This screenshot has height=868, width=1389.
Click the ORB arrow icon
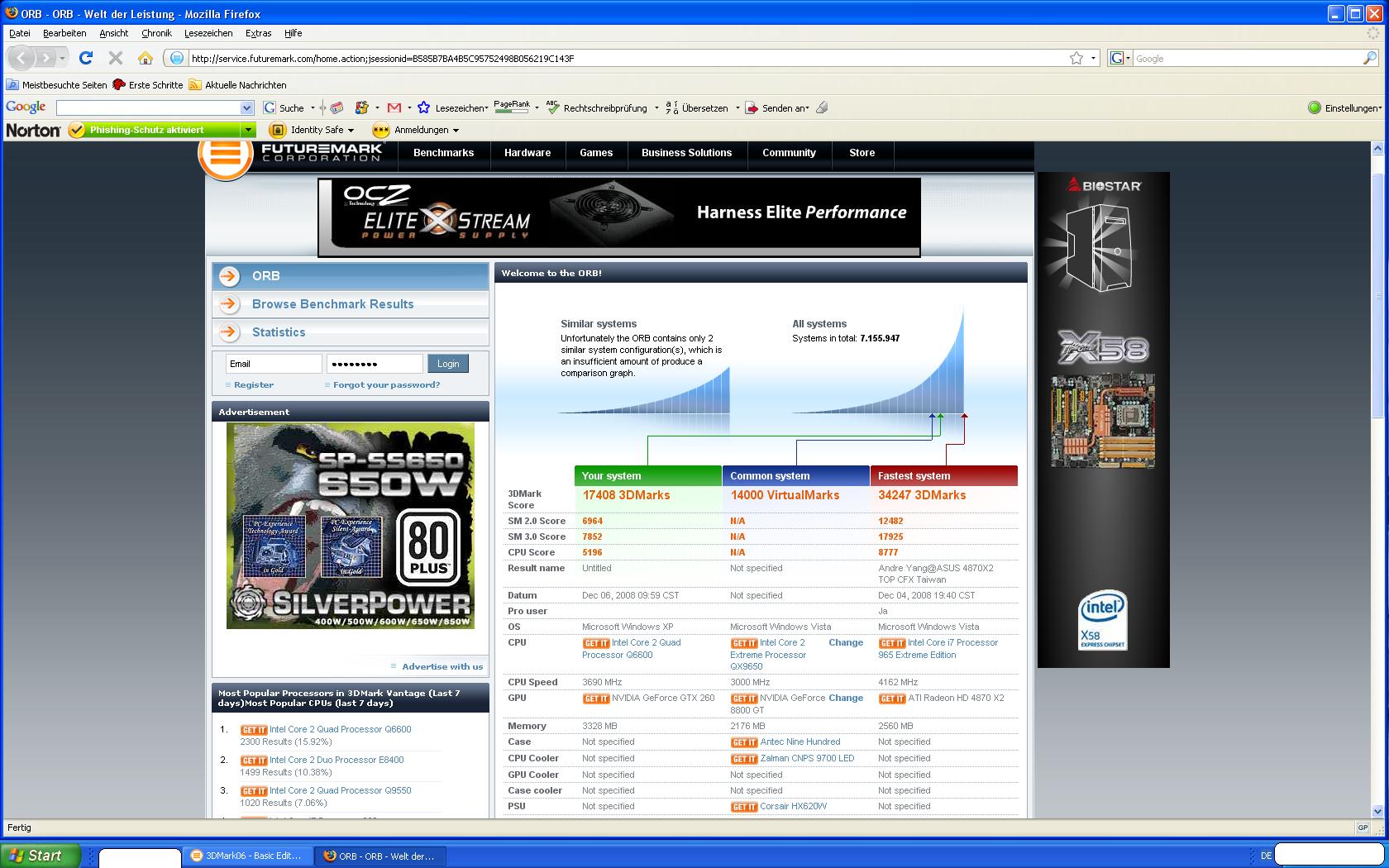click(x=230, y=276)
